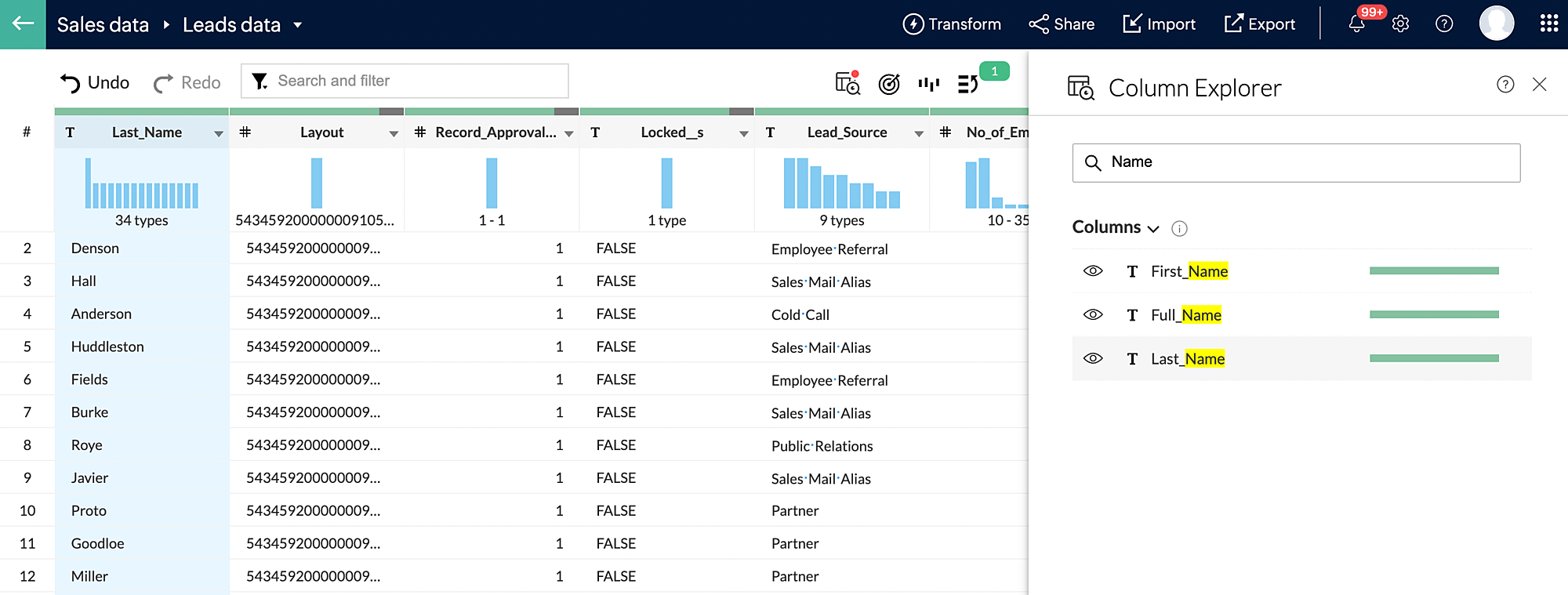Open the target data quality icon

coord(888,84)
